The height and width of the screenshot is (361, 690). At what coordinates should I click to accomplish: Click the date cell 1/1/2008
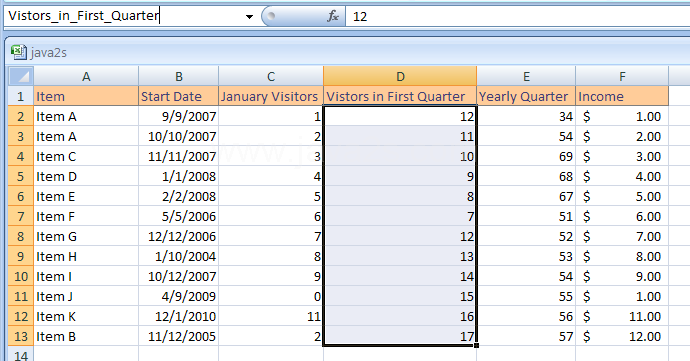pyautogui.click(x=179, y=176)
